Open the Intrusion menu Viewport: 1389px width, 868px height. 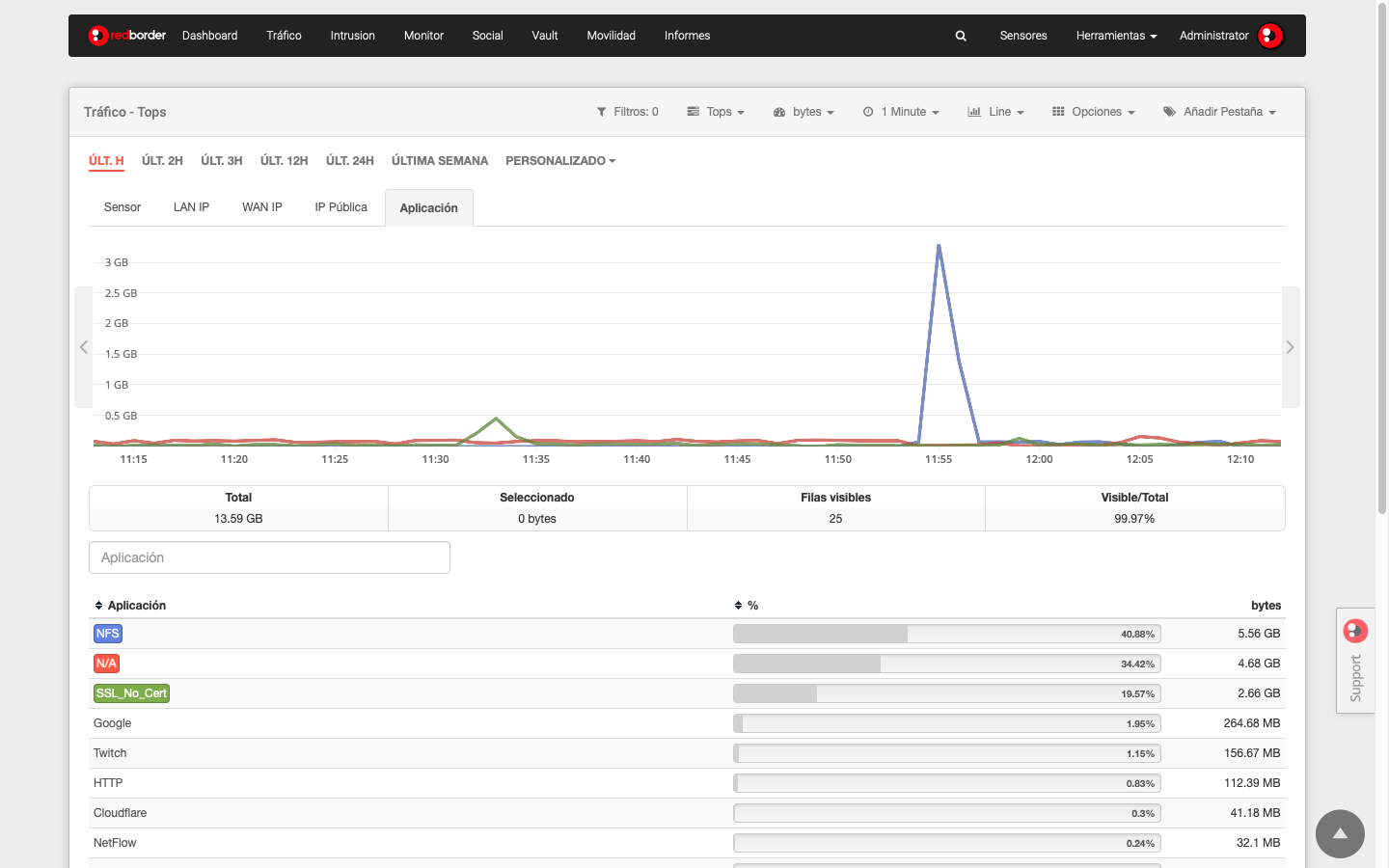(352, 36)
